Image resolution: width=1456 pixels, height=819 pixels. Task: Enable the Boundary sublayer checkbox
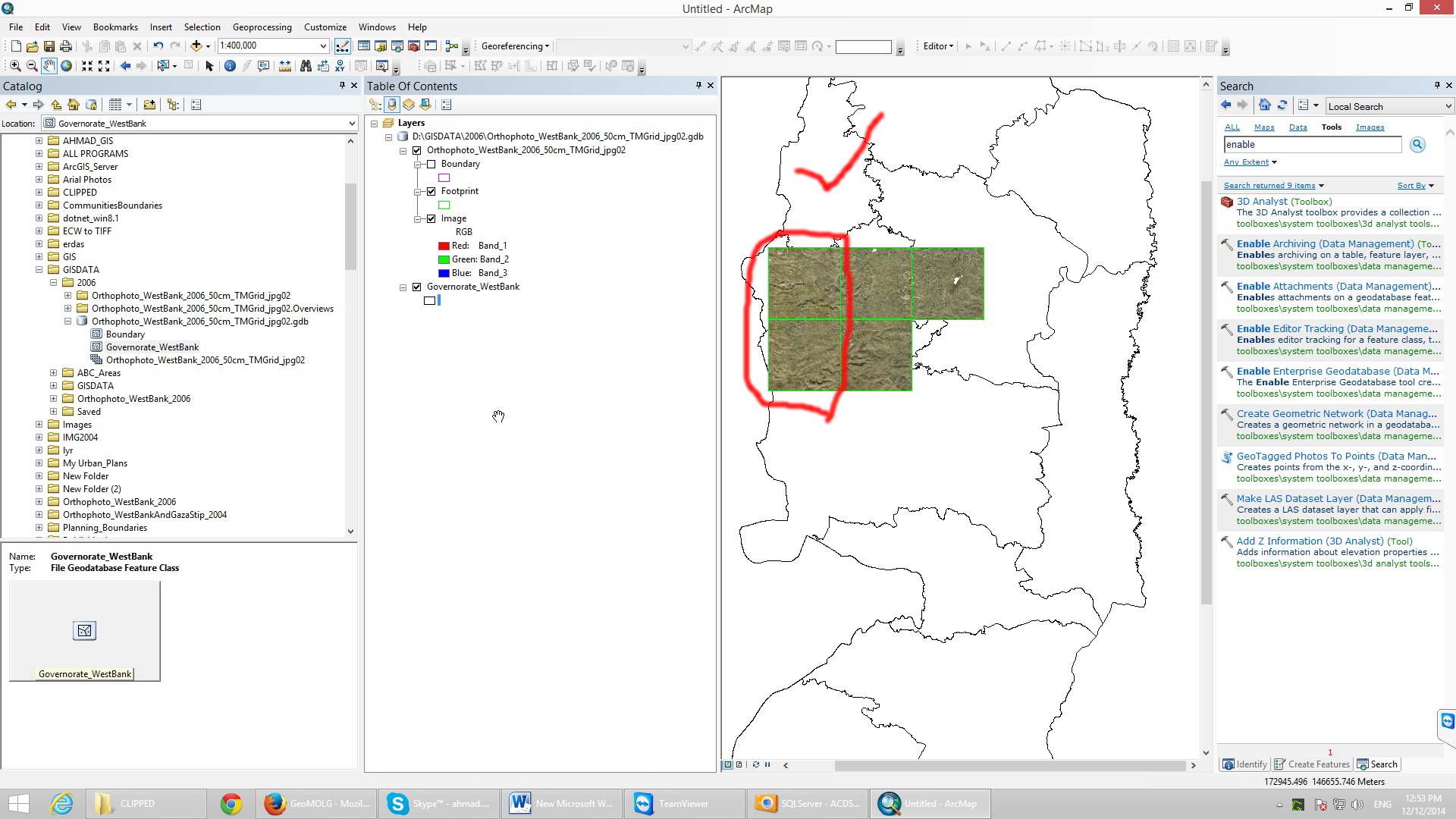pyautogui.click(x=431, y=164)
